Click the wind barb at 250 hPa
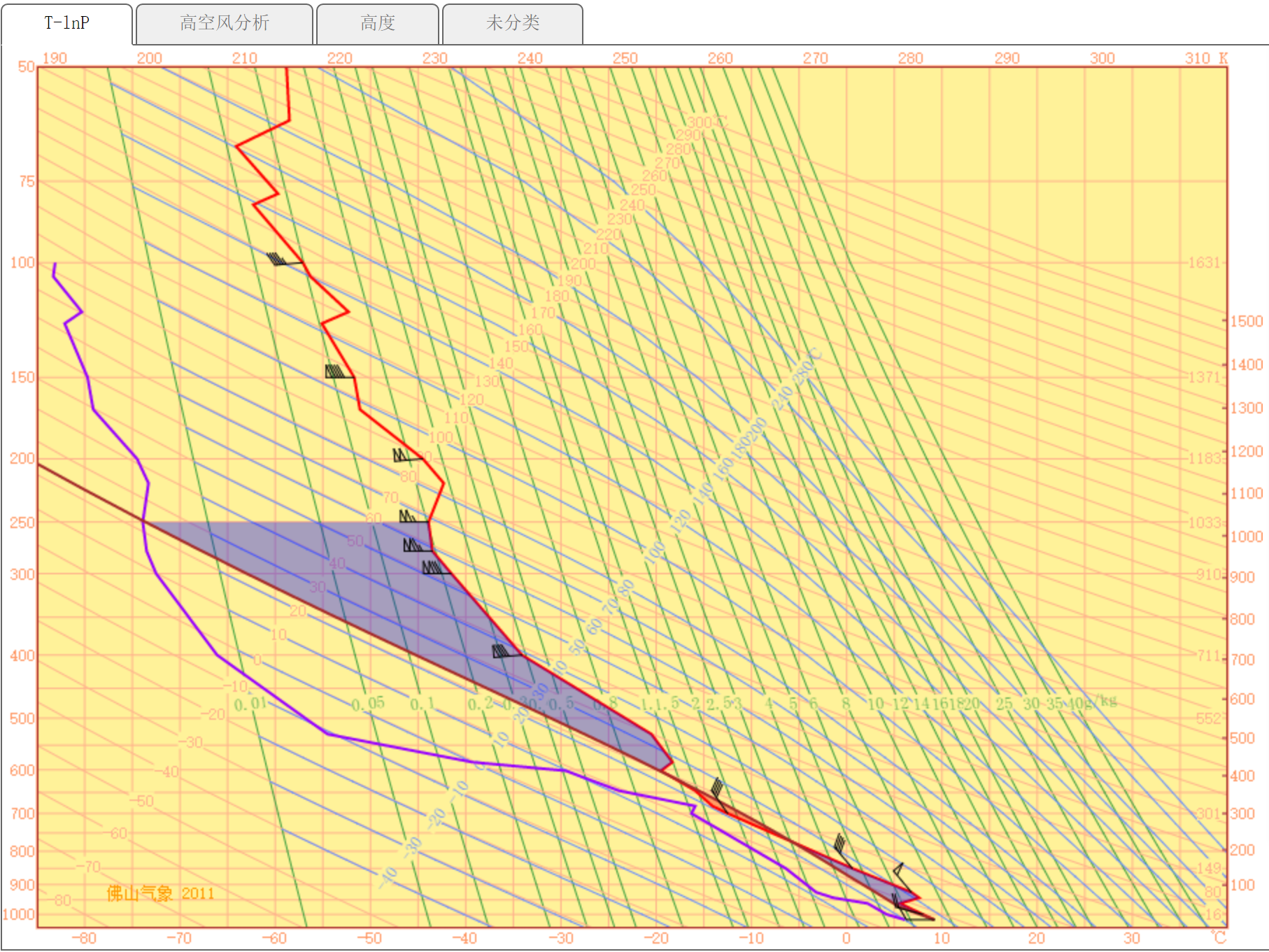This screenshot has width=1269, height=952. pos(411,518)
